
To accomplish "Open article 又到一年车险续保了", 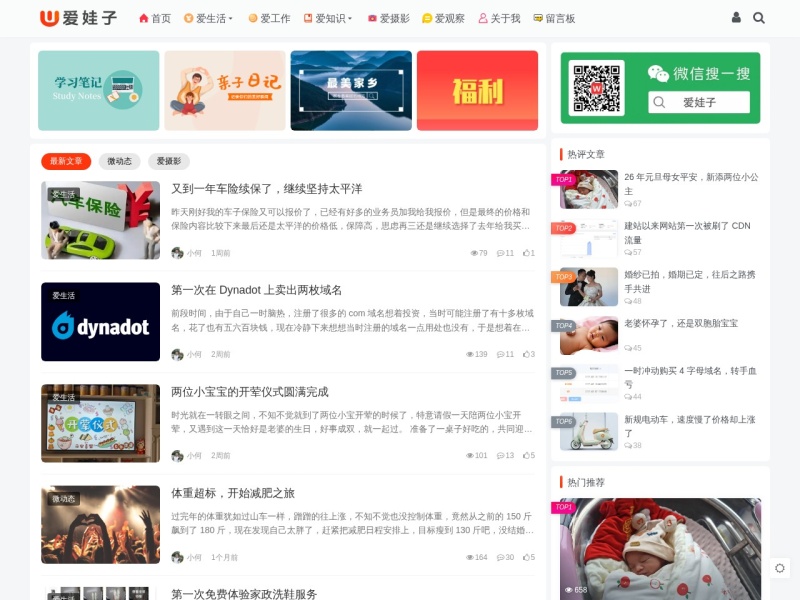I will [x=267, y=189].
